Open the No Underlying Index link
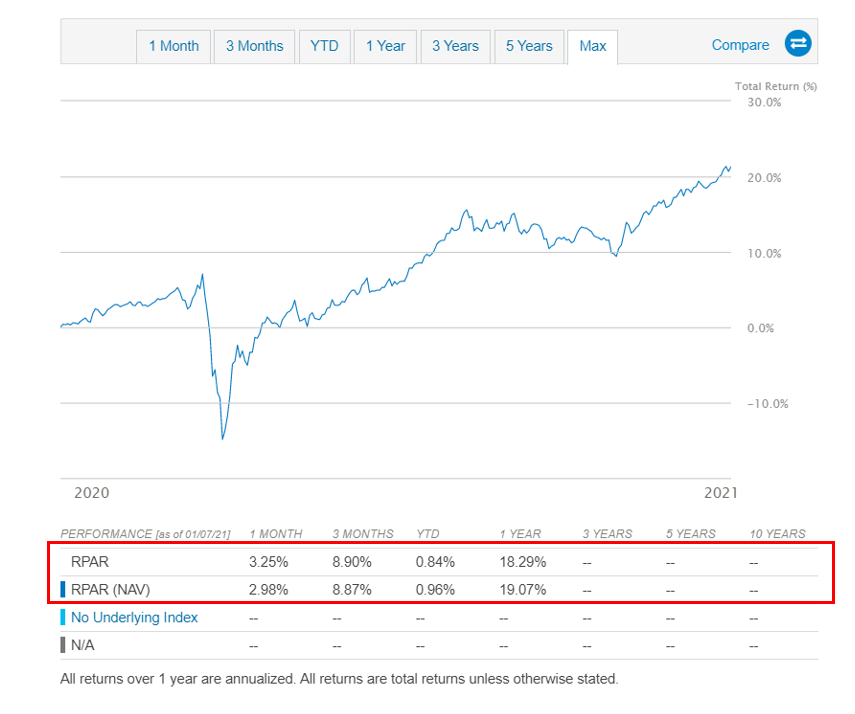This screenshot has height=714, width=855. click(134, 617)
